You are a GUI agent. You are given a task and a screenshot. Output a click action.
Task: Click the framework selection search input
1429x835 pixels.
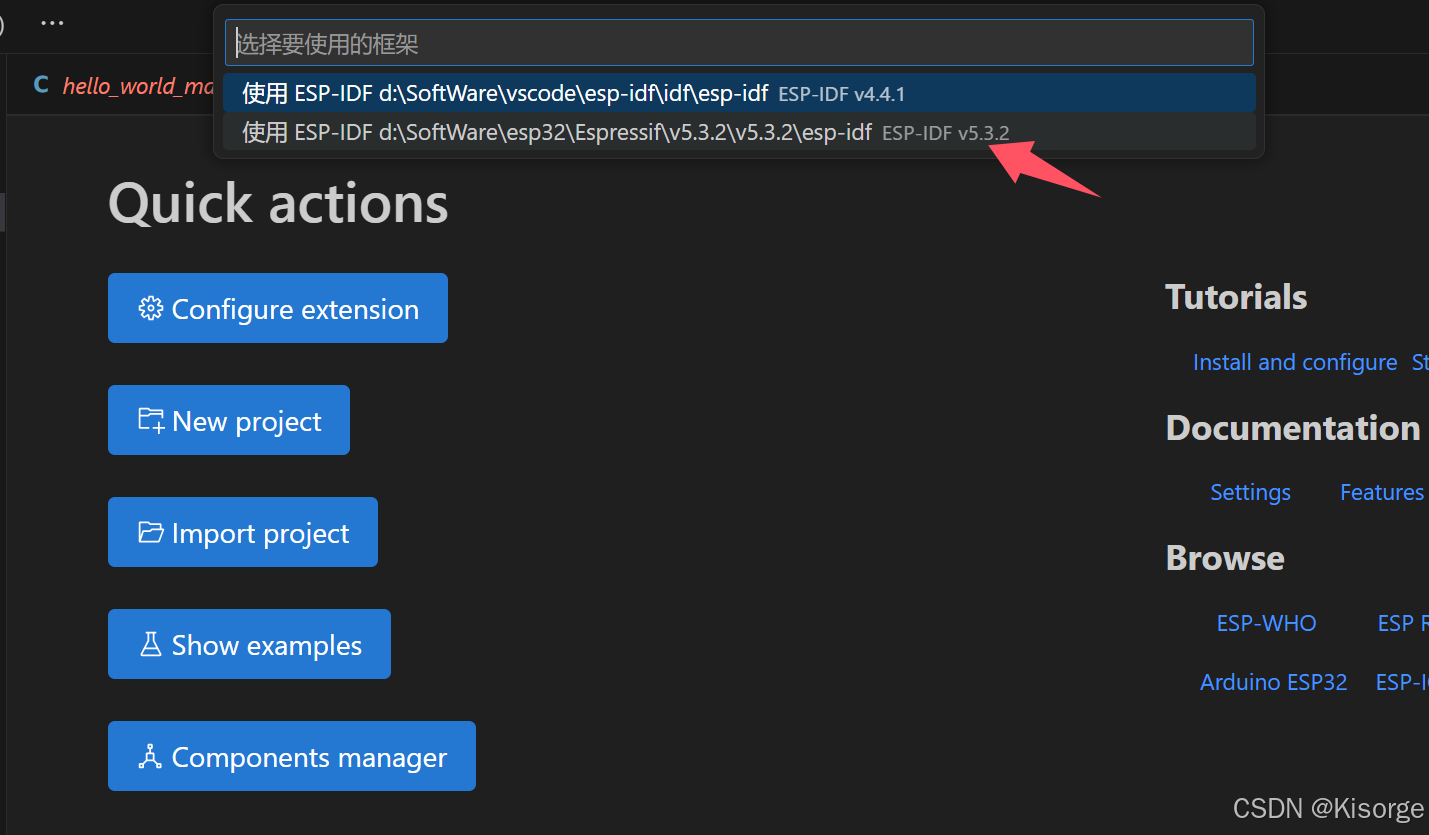[x=739, y=43]
